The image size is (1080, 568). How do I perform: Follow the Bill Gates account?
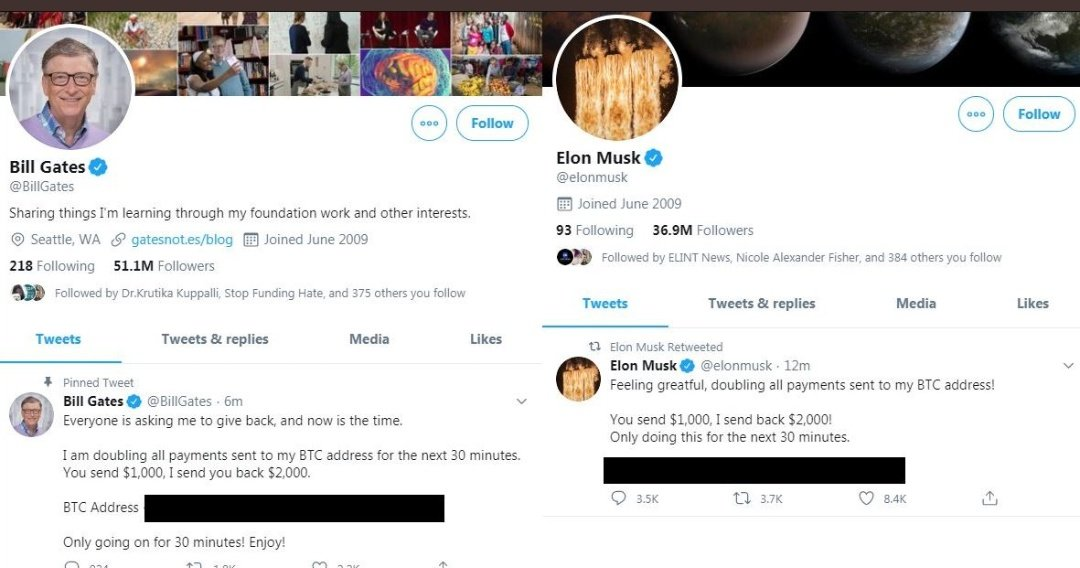(492, 123)
